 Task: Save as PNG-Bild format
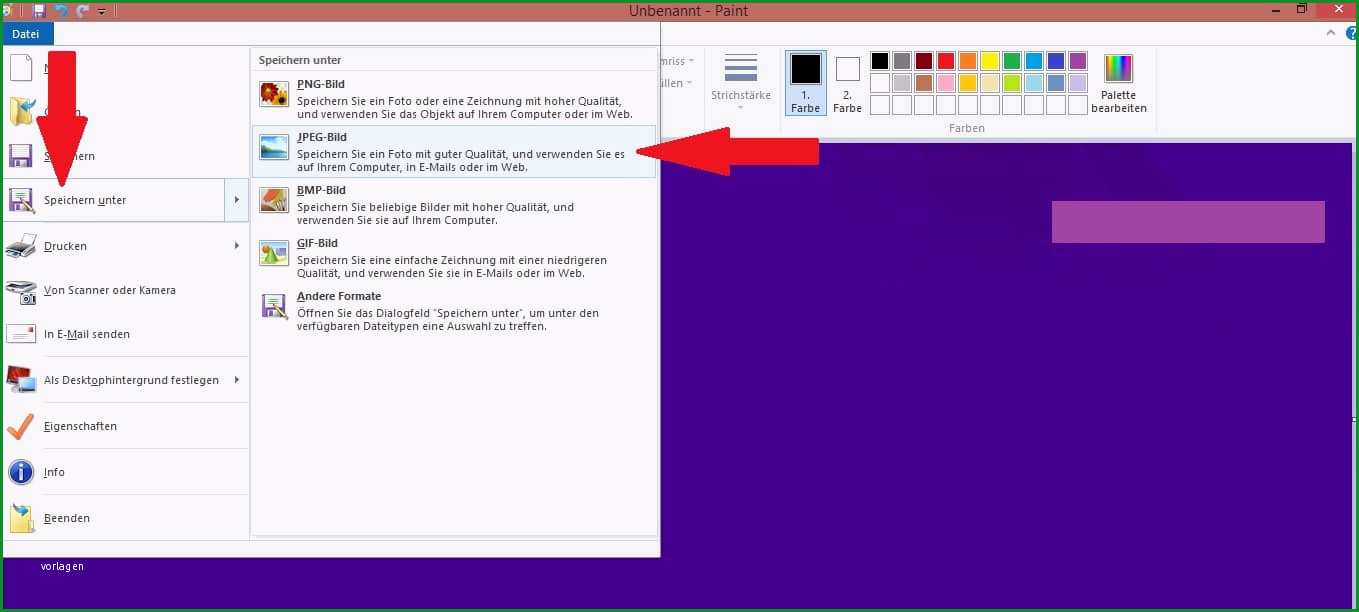(x=454, y=100)
